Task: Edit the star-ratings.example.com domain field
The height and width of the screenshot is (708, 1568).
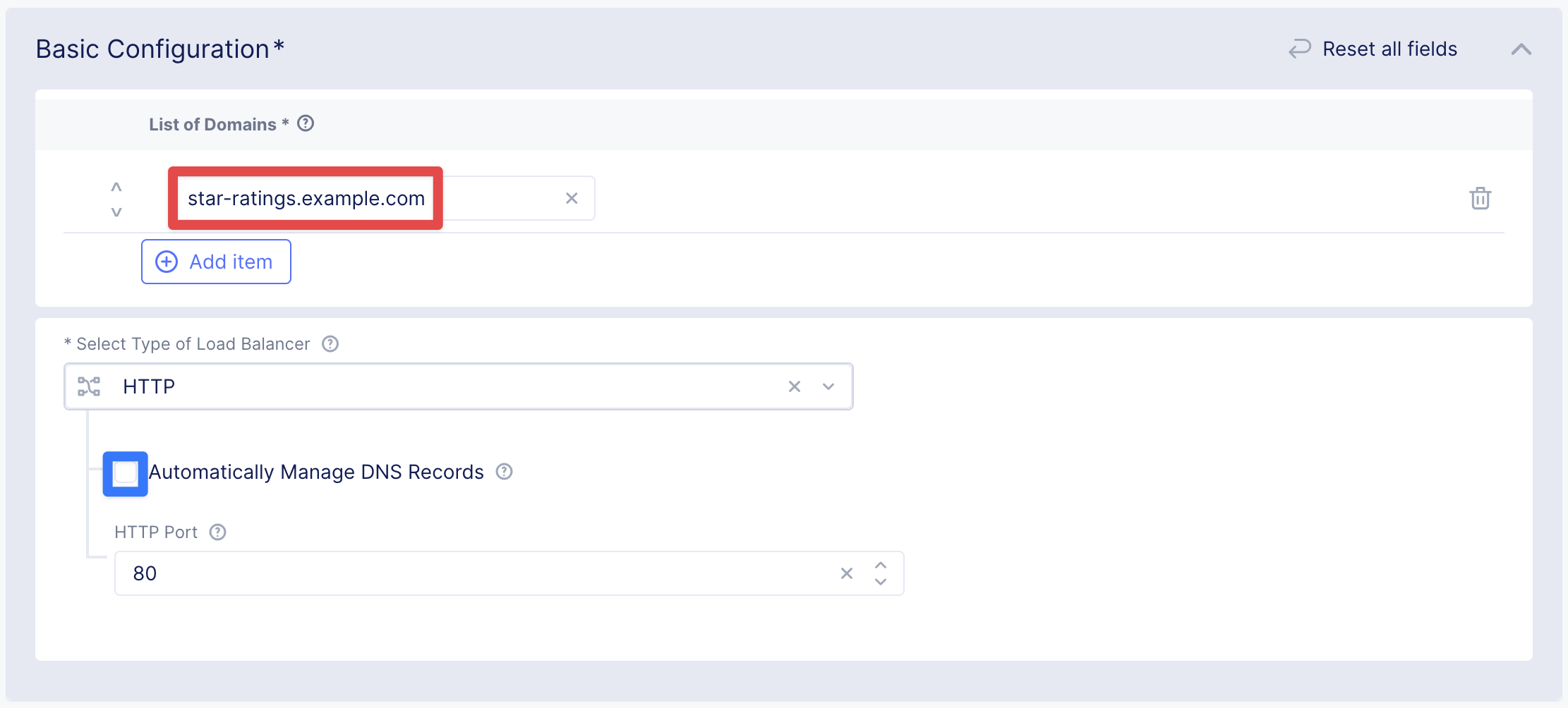Action: [306, 199]
